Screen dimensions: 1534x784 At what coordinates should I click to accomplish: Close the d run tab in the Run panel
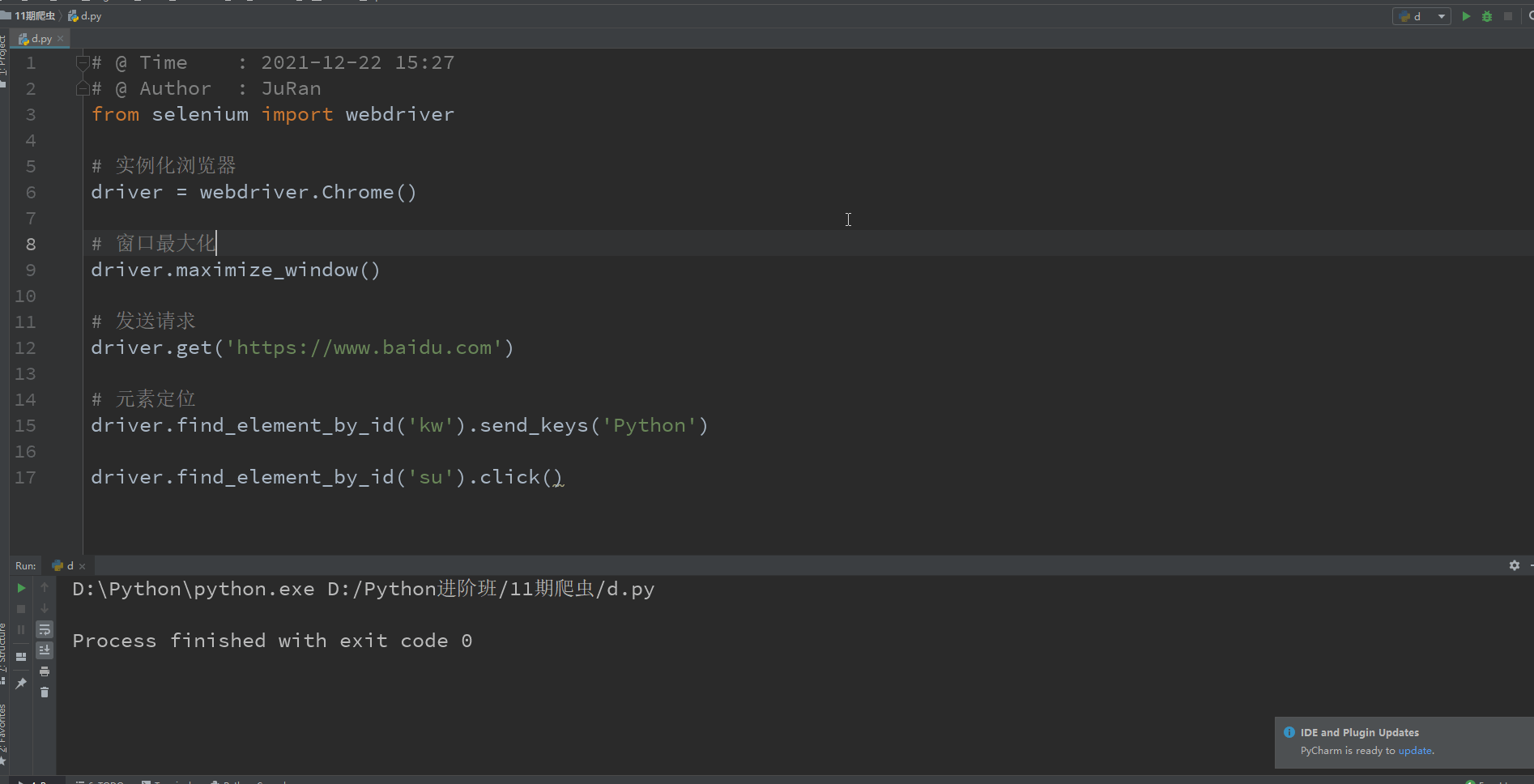click(x=82, y=566)
